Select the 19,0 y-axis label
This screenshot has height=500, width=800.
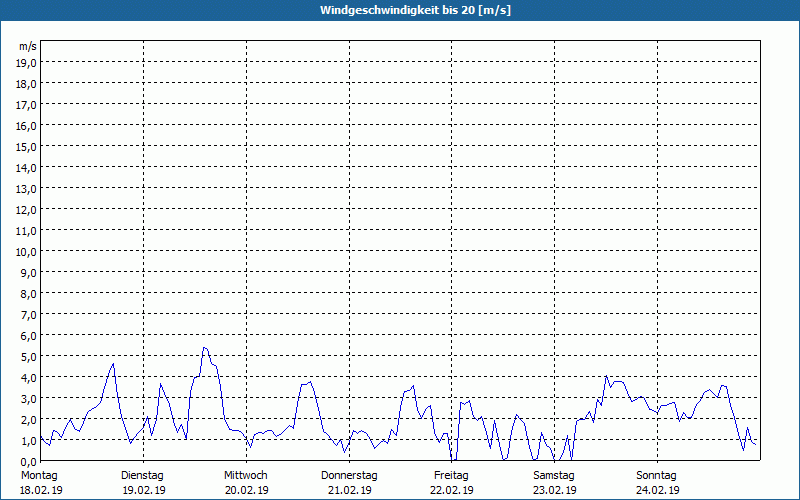(x=27, y=62)
